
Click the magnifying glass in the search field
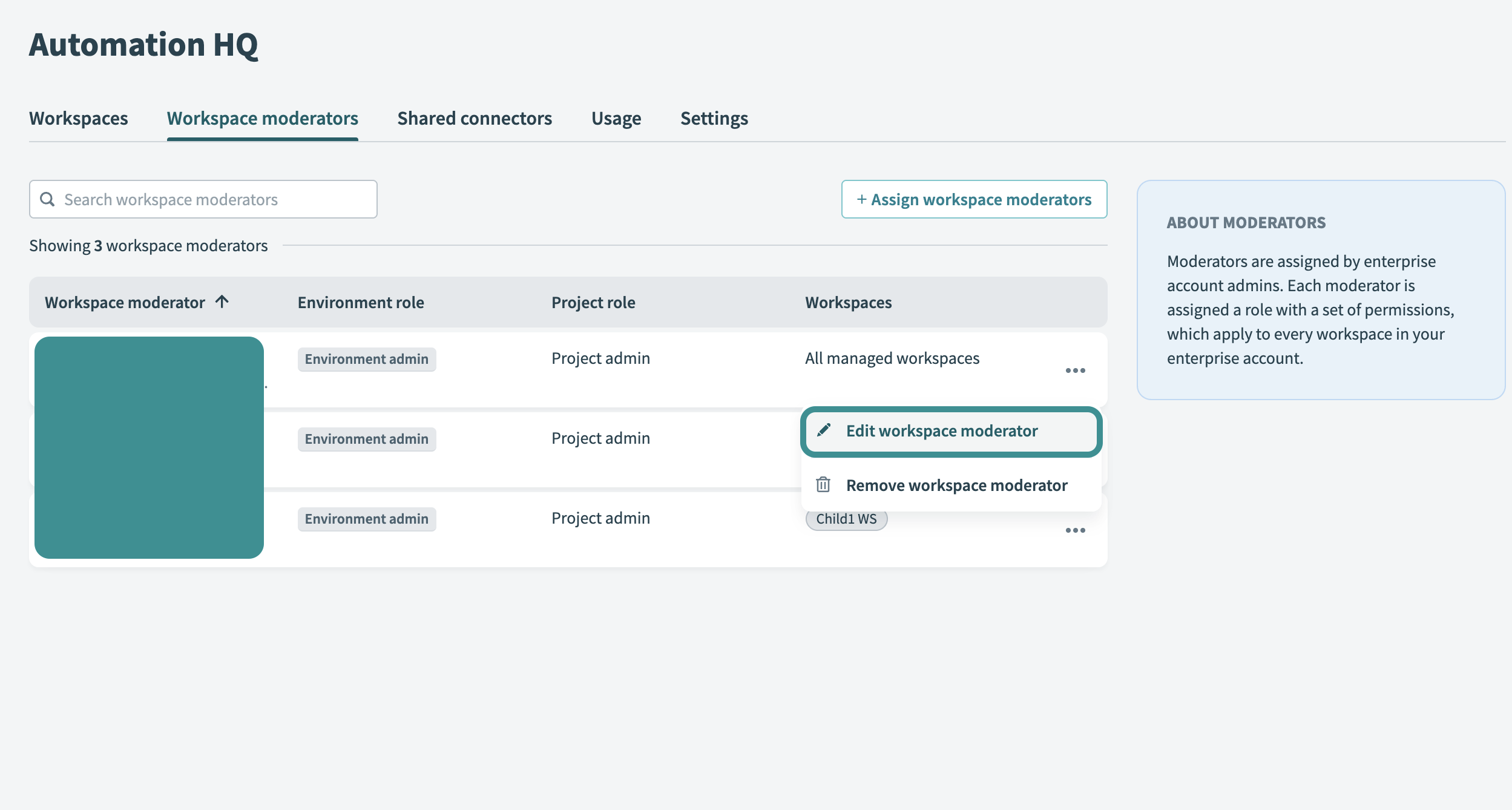click(x=48, y=199)
